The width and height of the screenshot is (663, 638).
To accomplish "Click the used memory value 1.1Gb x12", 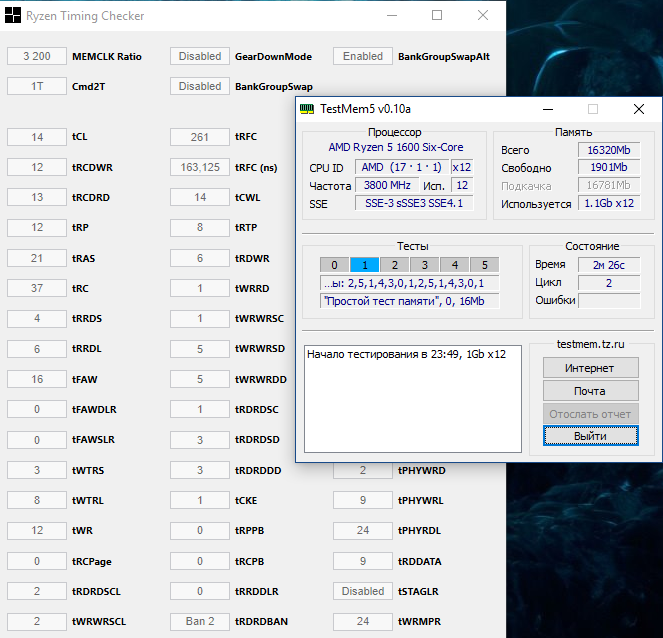I will [x=609, y=203].
